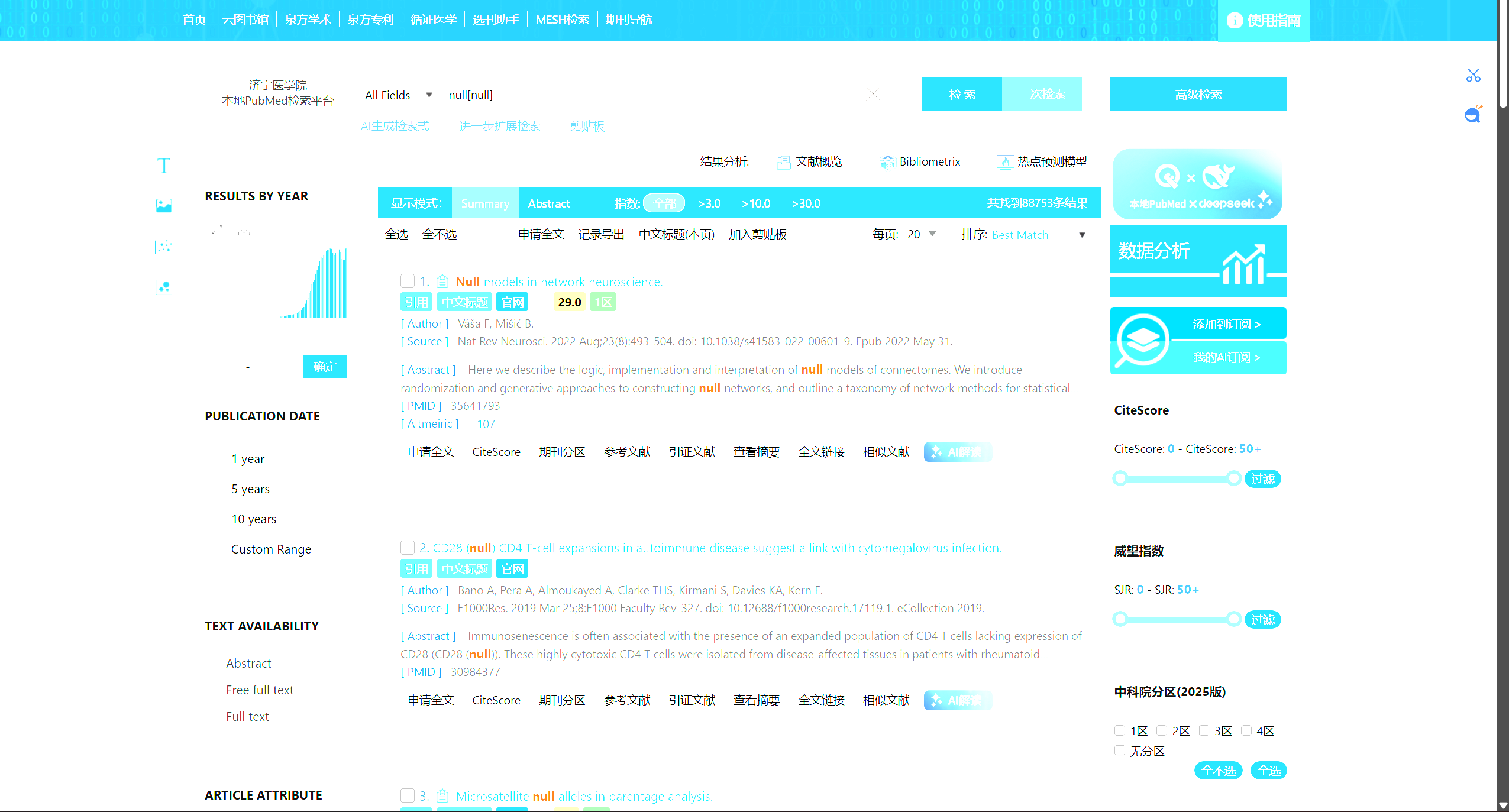This screenshot has height=812, width=1509.
Task: Click the text-size T icon in left sidebar
Action: [164, 165]
